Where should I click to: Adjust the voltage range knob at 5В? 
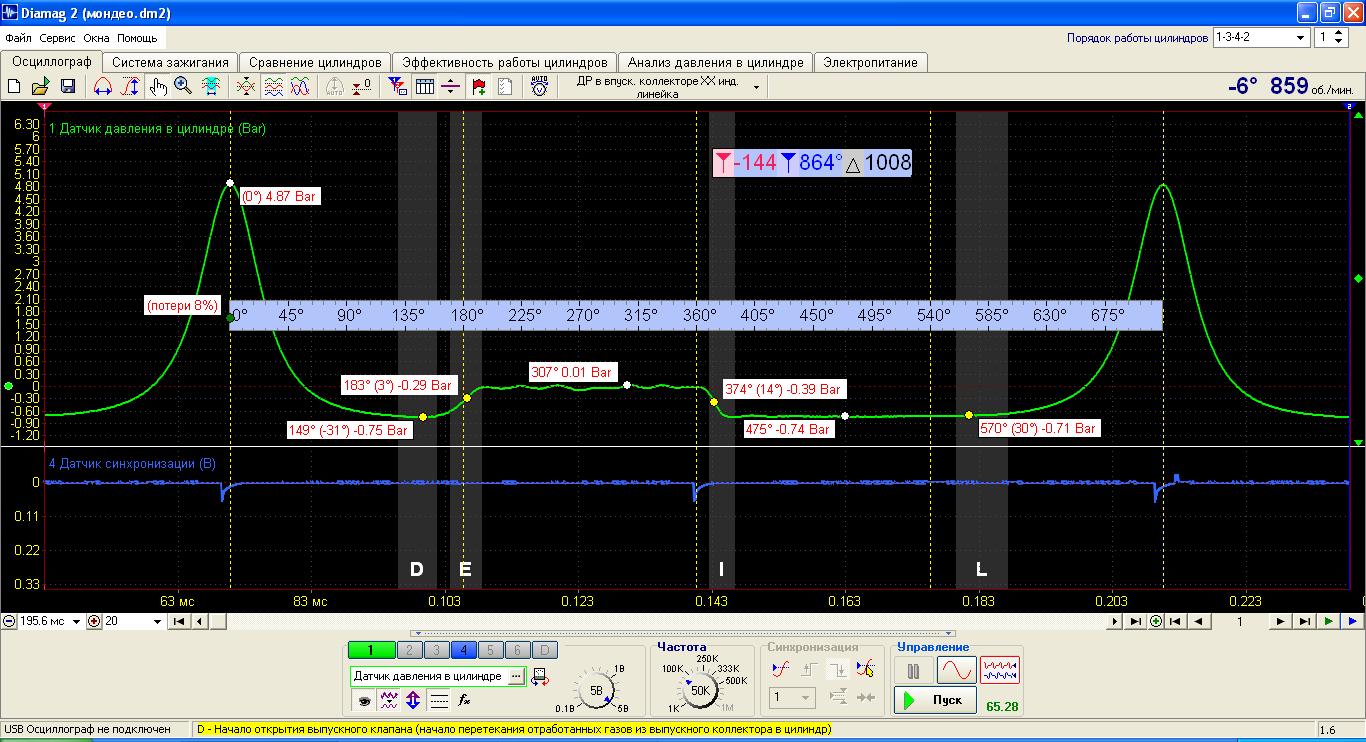pos(596,690)
